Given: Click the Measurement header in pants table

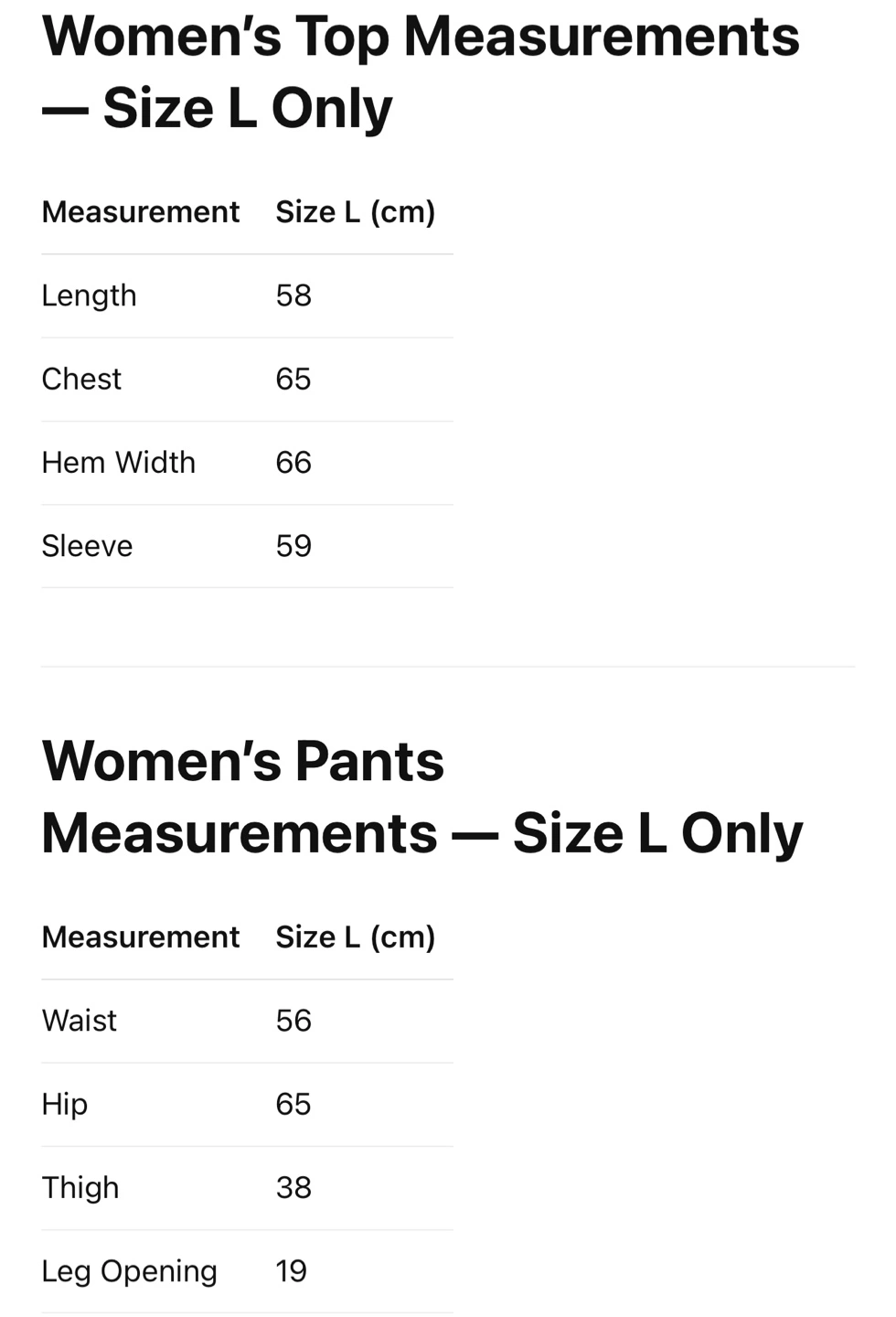Looking at the screenshot, I should pyautogui.click(x=141, y=937).
